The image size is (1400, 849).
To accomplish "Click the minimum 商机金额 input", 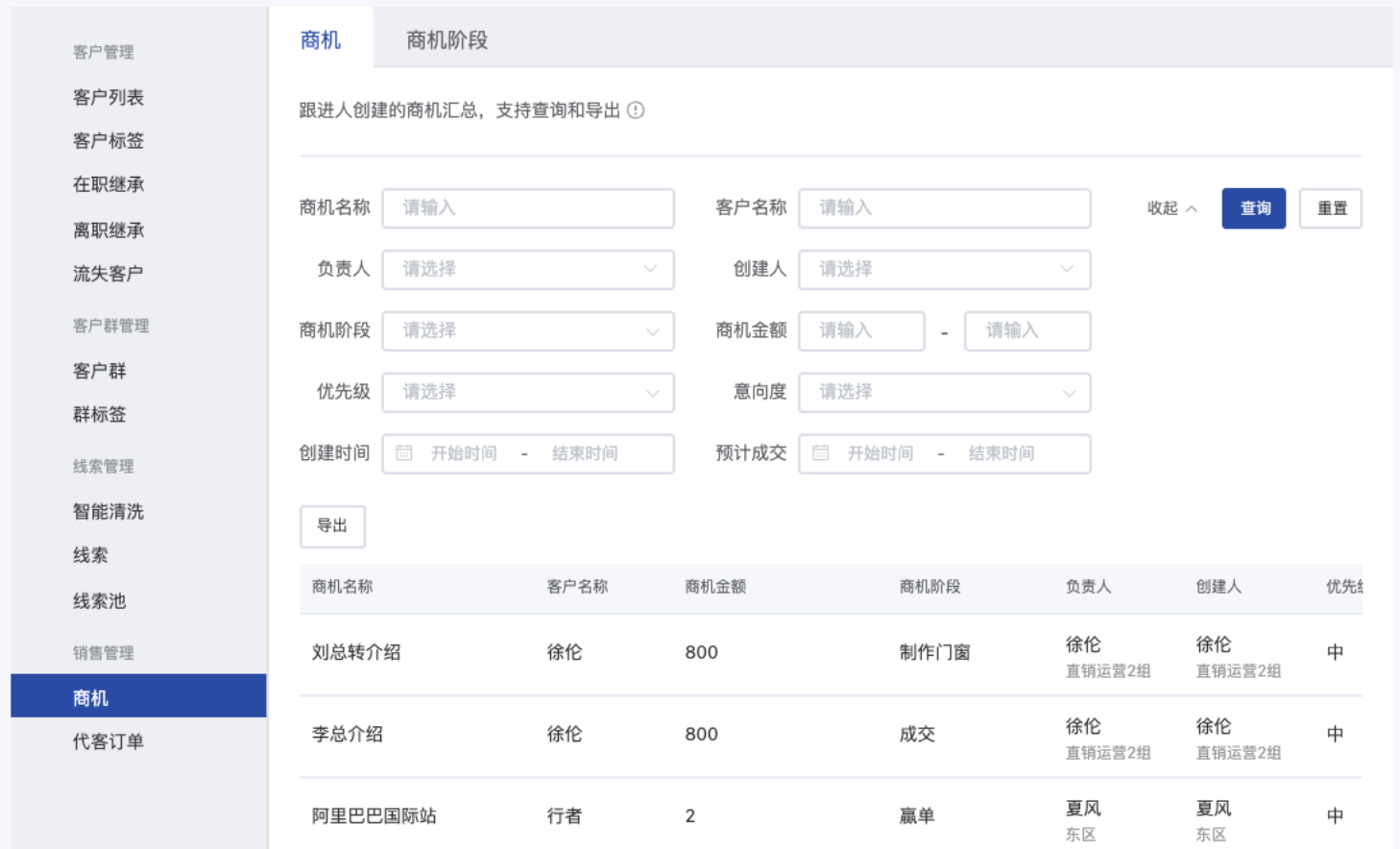I will click(x=861, y=331).
